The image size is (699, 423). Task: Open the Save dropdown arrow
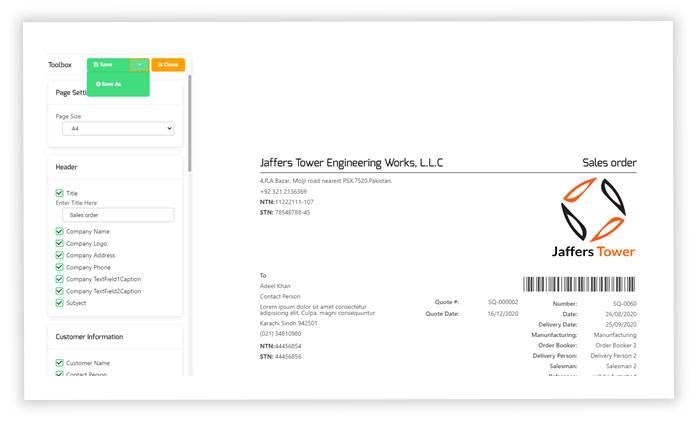(x=140, y=65)
